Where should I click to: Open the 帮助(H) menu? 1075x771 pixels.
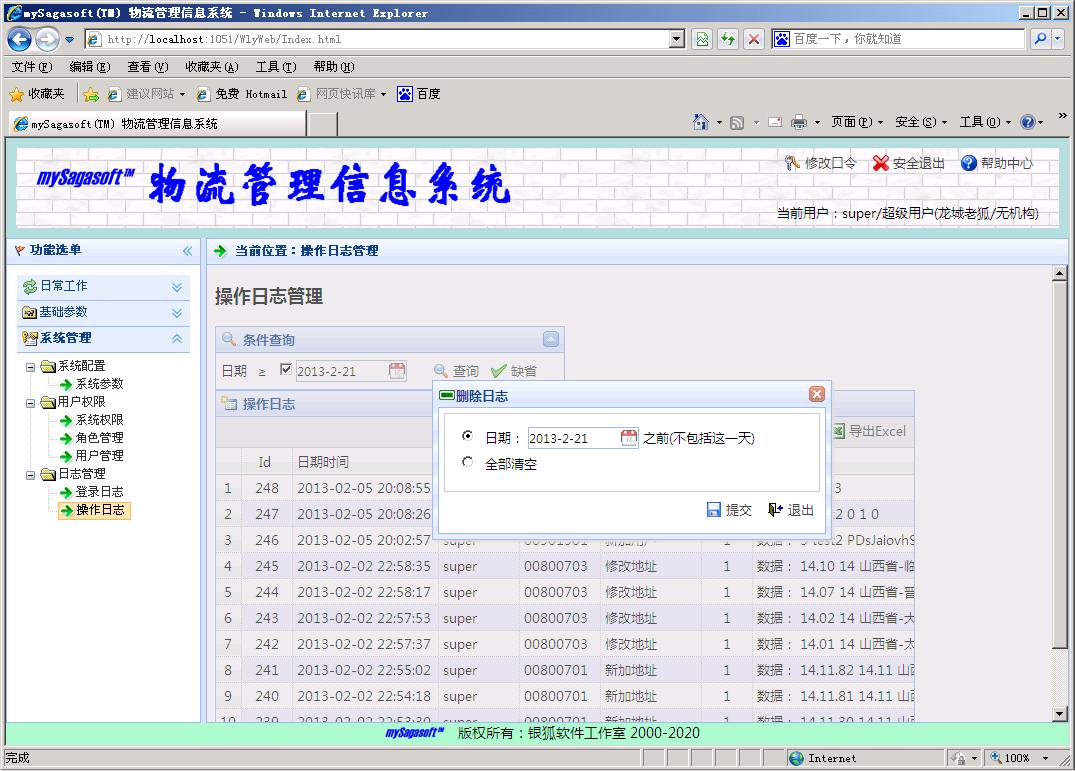pos(334,66)
